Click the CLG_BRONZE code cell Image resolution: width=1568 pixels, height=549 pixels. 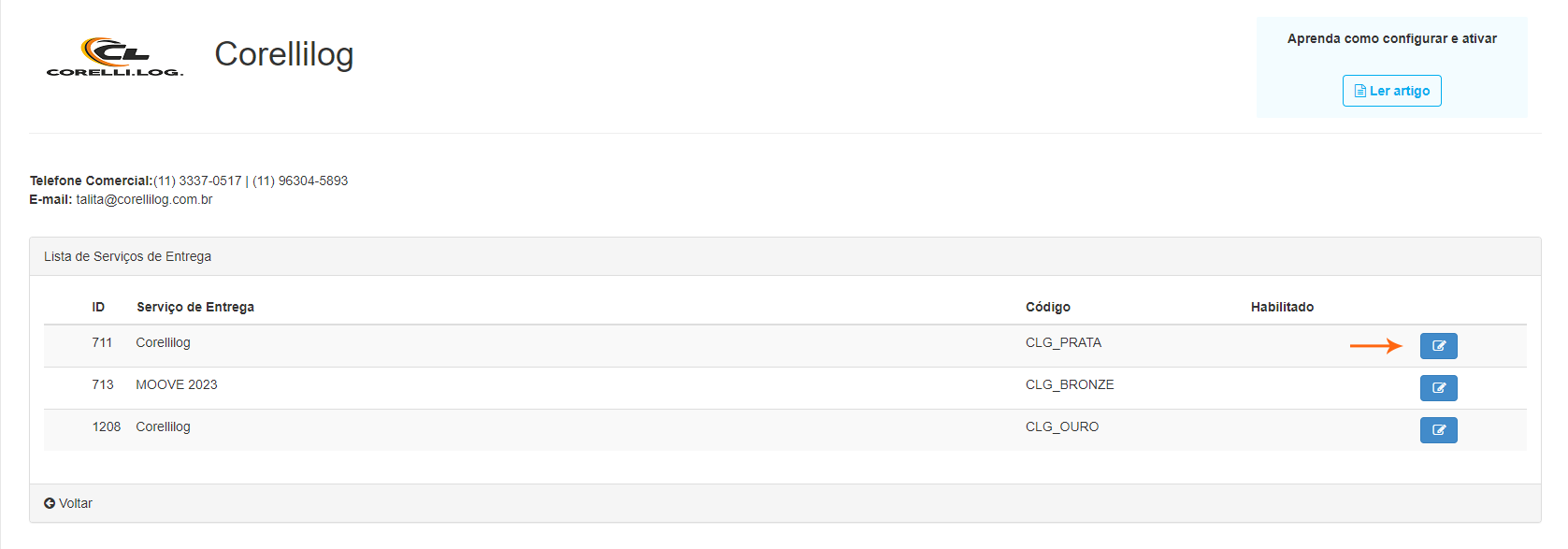point(1070,384)
